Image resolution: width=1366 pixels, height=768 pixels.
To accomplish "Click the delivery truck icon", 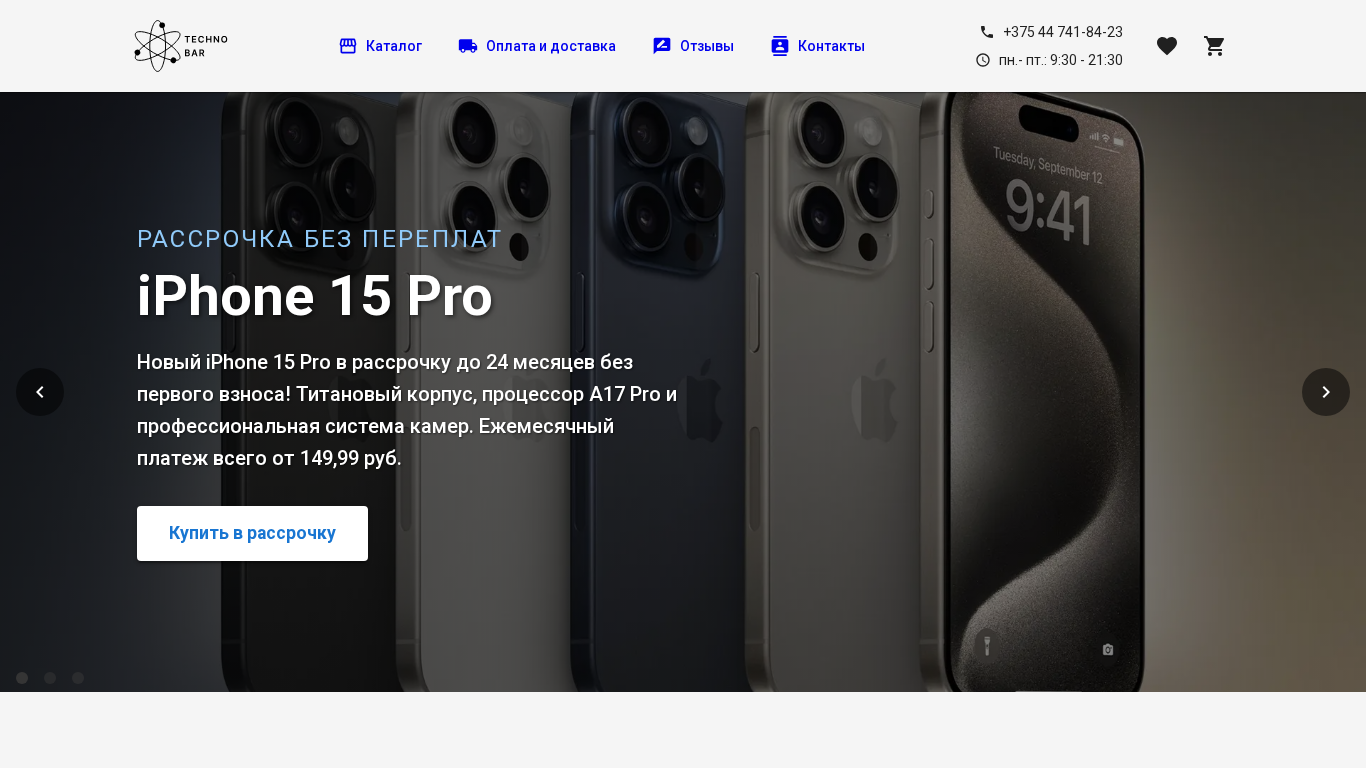I will pos(468,46).
